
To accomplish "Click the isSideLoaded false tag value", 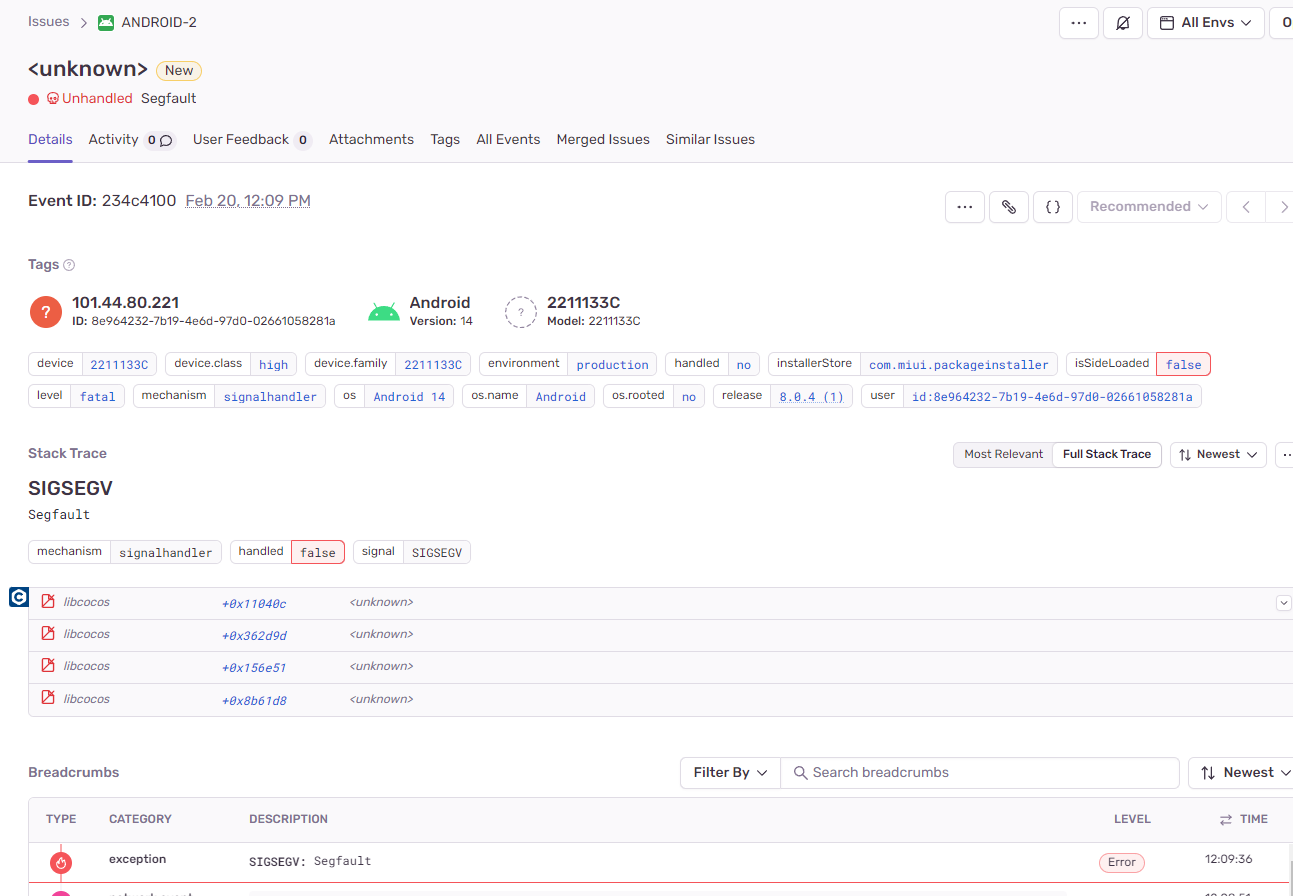I will [x=1183, y=365].
